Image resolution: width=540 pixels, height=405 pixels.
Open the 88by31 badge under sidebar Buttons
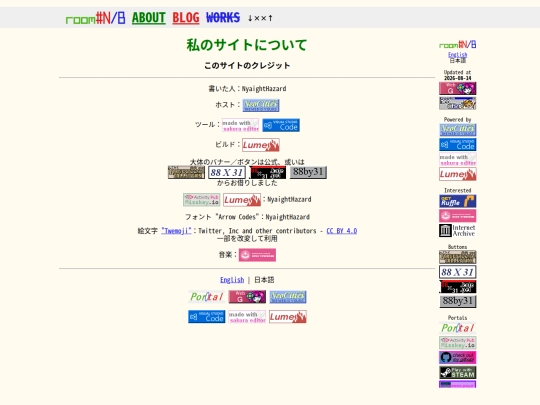458,302
